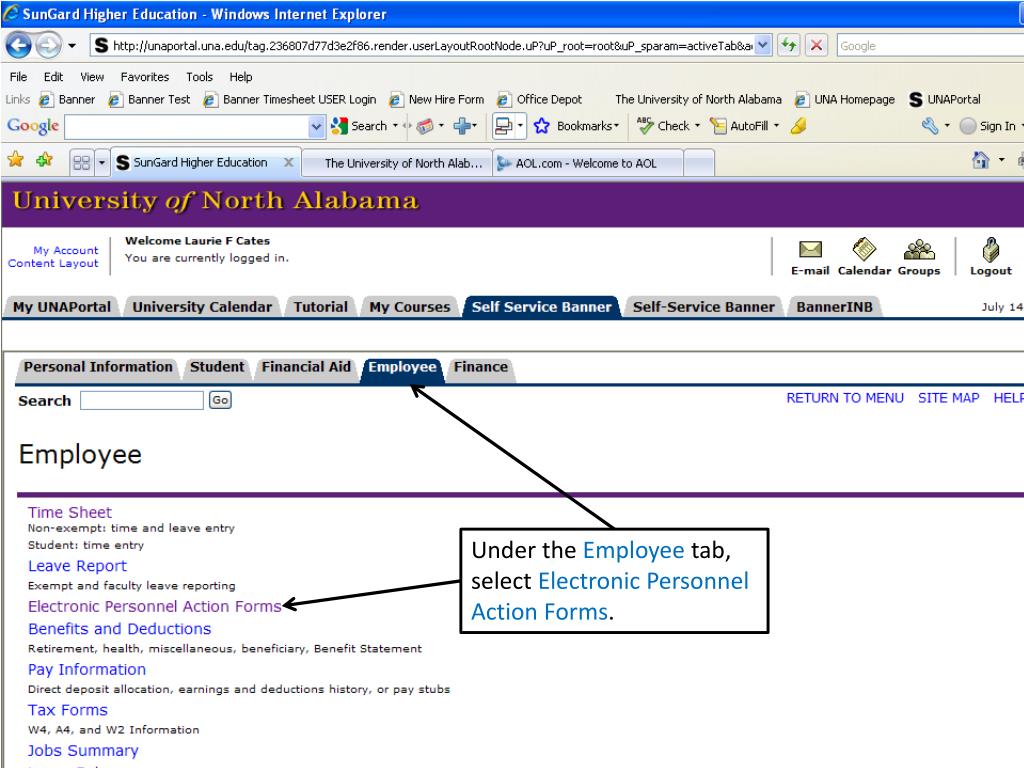Open the Pay Information link
This screenshot has height=768, width=1024.
point(87,669)
